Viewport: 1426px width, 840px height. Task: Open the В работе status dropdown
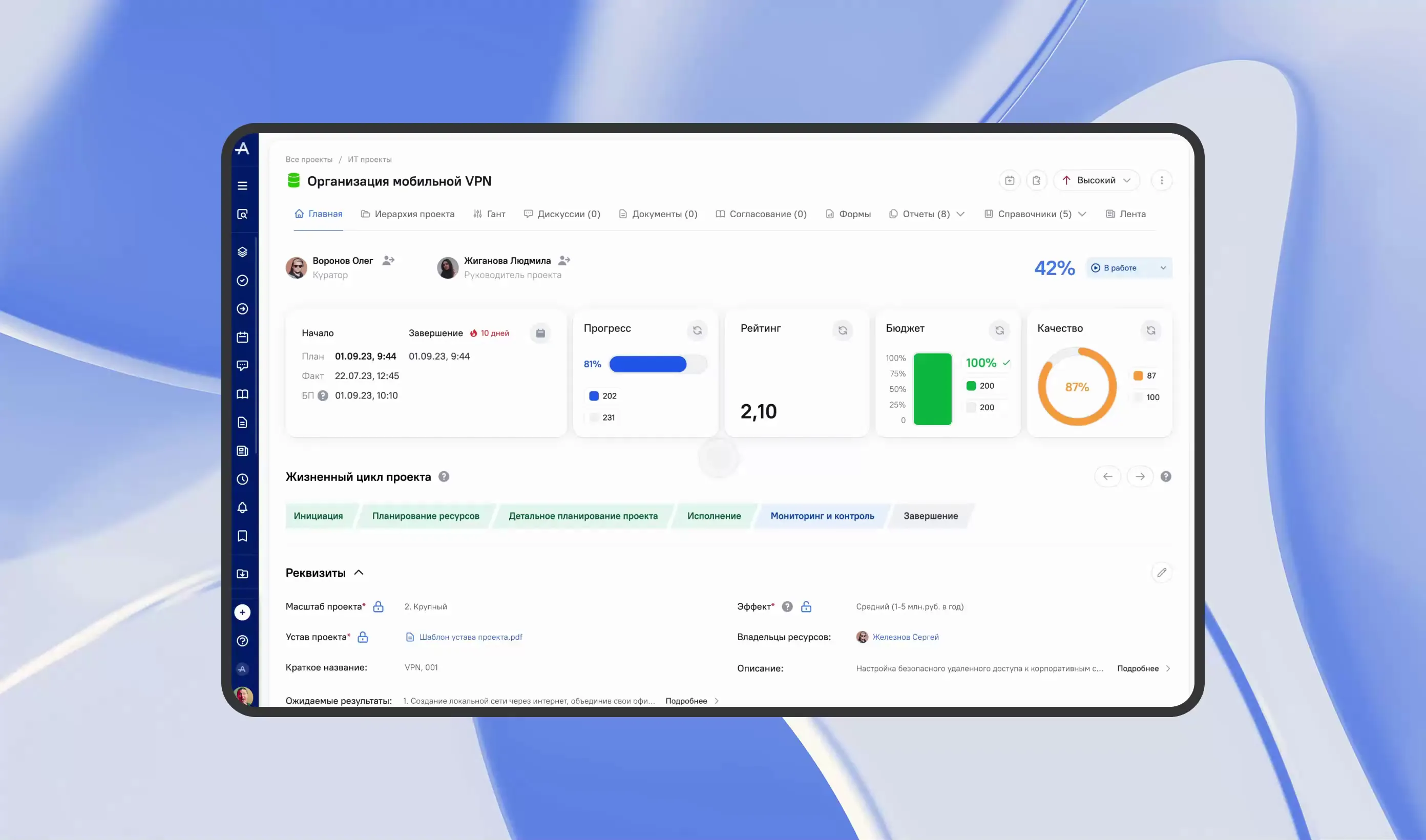1128,268
